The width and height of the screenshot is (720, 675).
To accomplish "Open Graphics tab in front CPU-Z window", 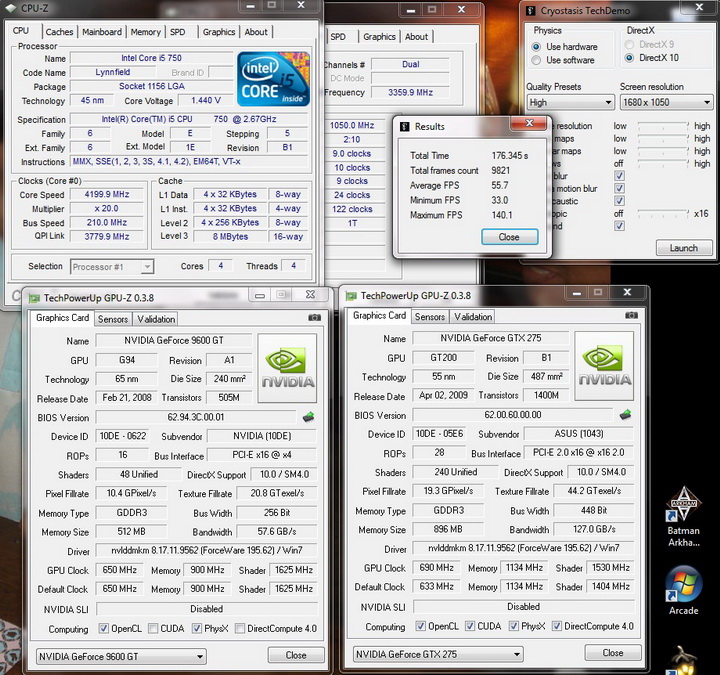I will 219,32.
